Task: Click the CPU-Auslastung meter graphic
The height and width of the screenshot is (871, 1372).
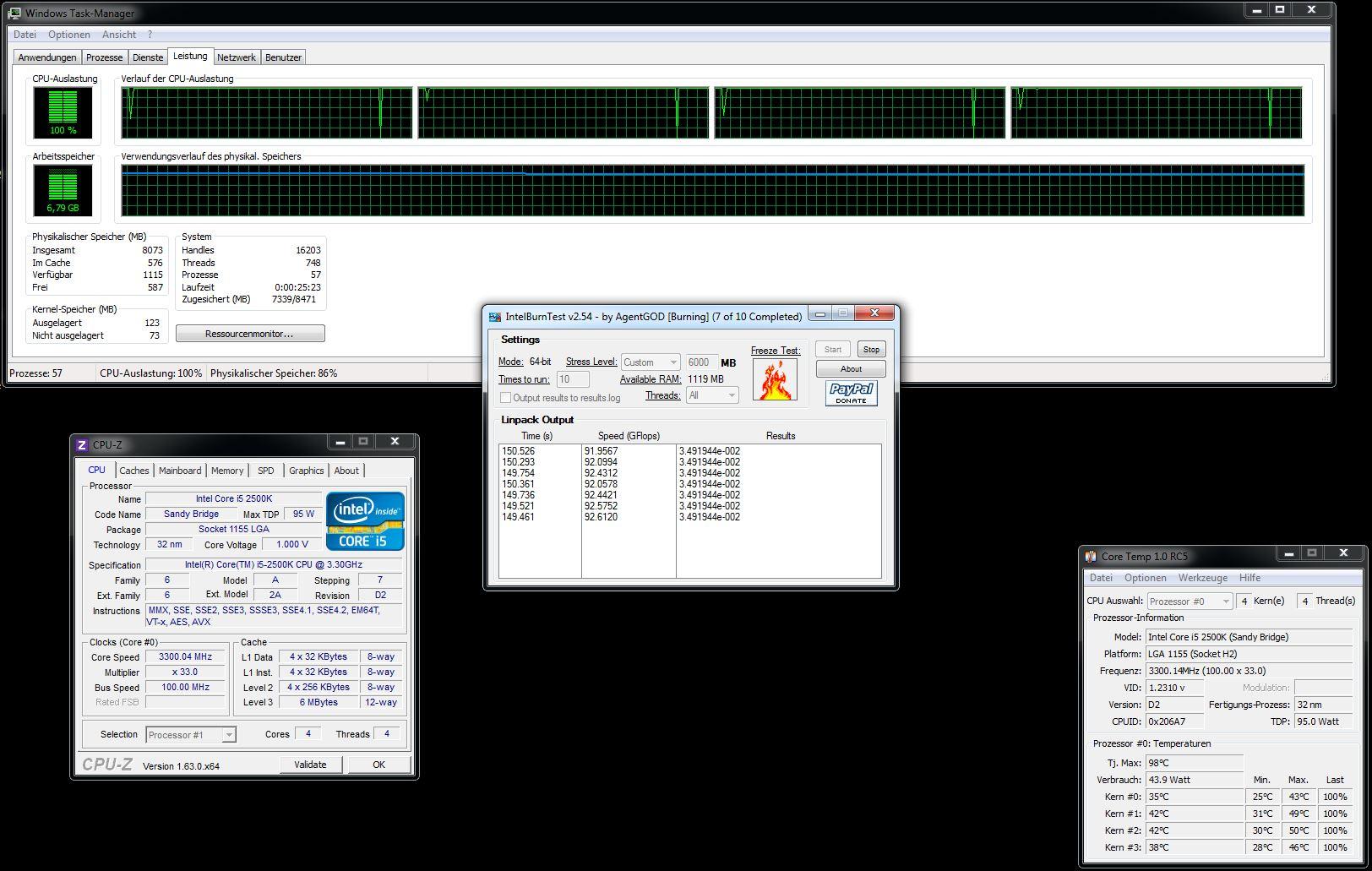Action: (63, 112)
